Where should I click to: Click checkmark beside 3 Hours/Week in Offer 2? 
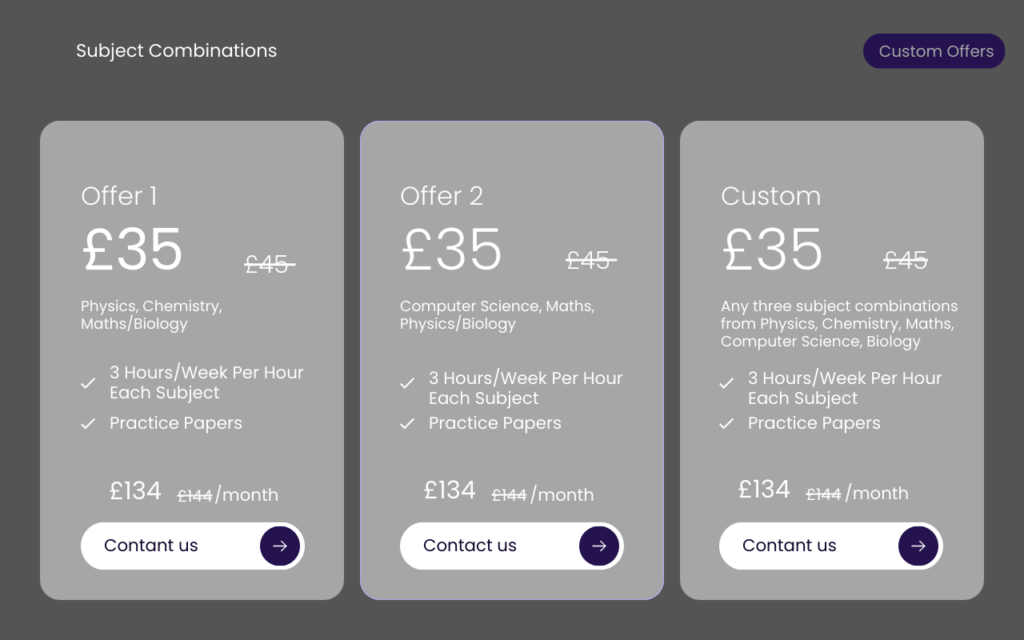click(408, 383)
